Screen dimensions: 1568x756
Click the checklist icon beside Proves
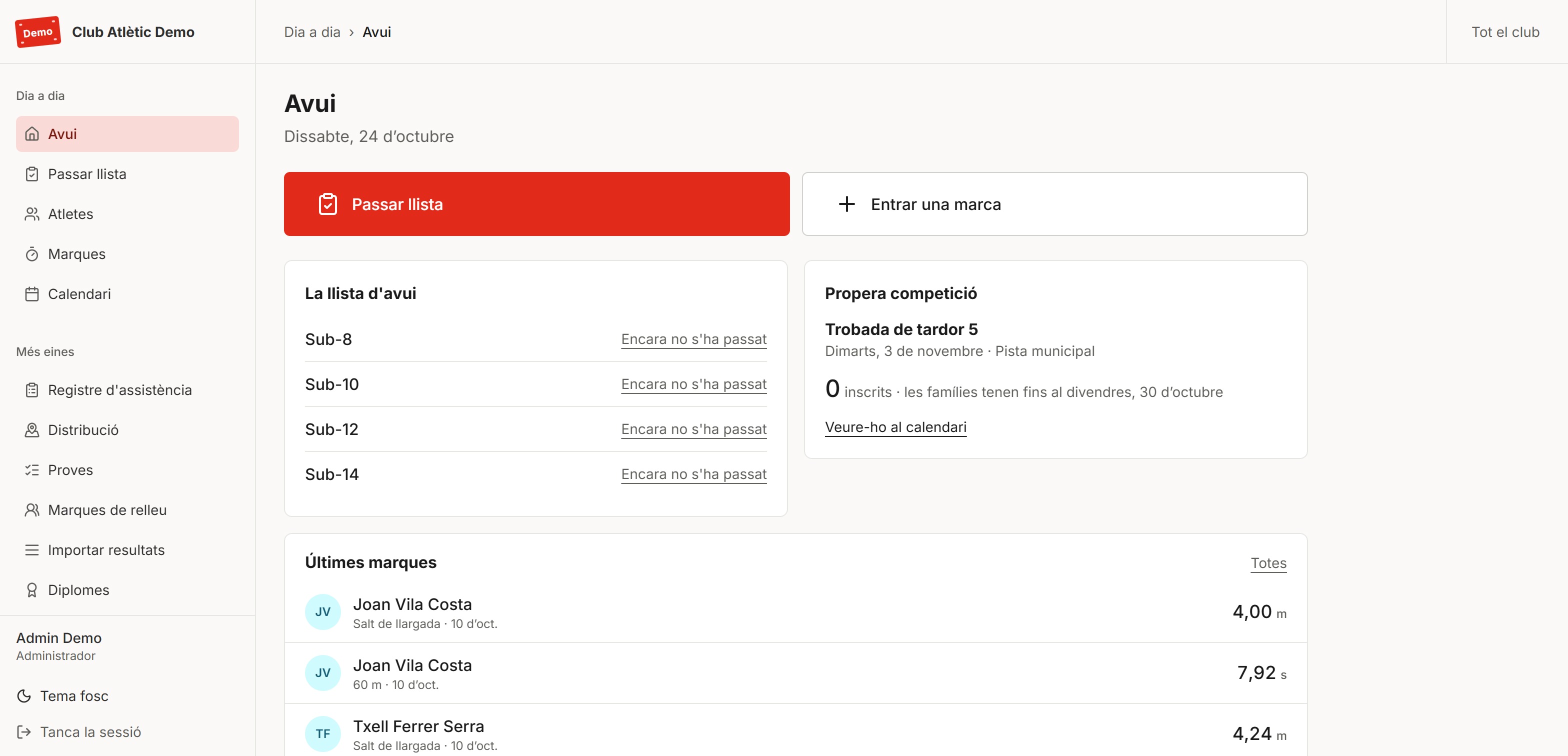click(31, 470)
